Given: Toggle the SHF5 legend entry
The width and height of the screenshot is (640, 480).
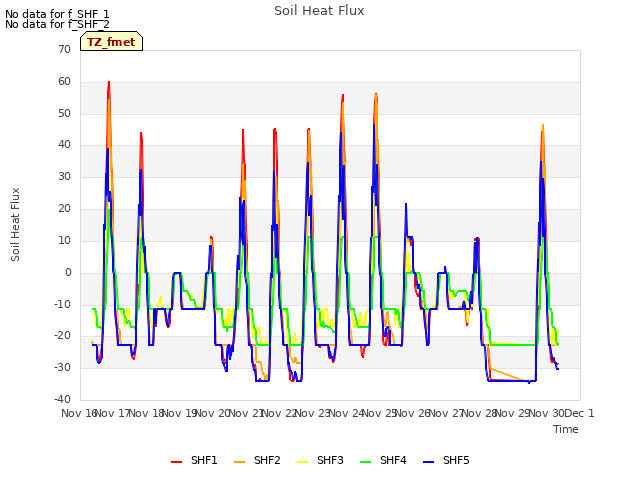Looking at the screenshot, I should point(446,460).
